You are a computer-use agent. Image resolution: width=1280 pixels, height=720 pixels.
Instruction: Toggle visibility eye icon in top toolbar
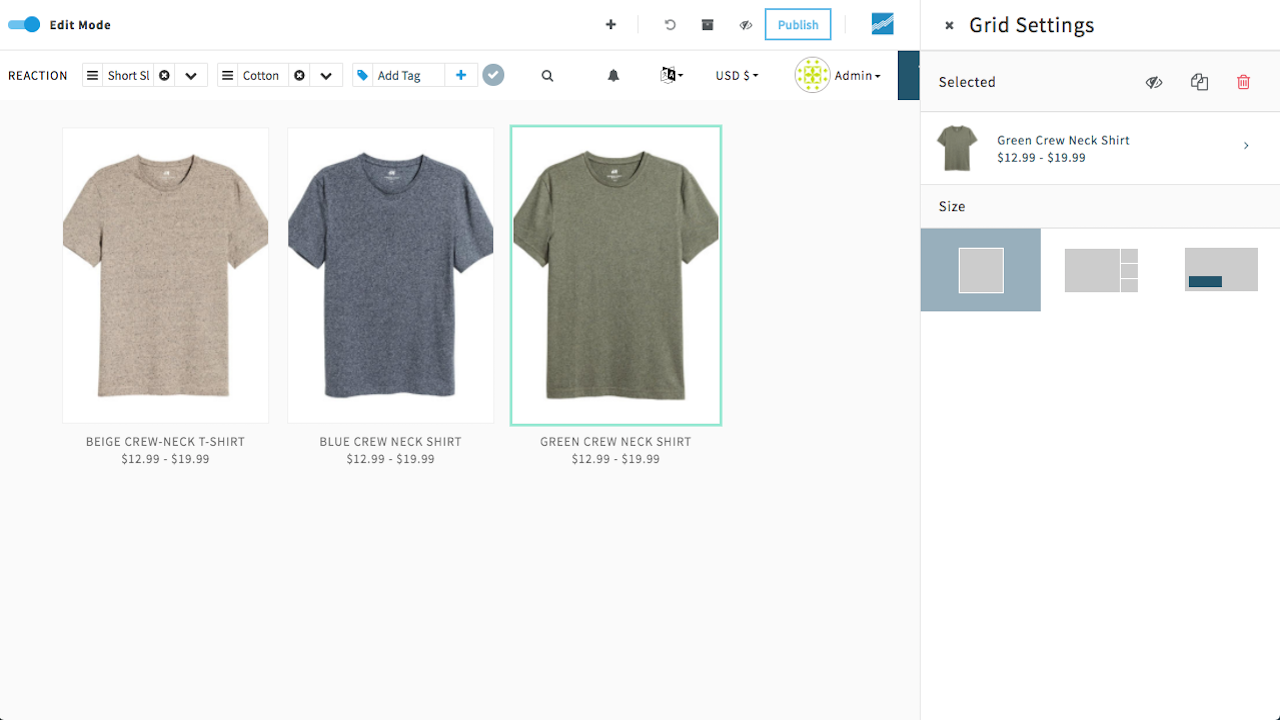click(x=746, y=25)
